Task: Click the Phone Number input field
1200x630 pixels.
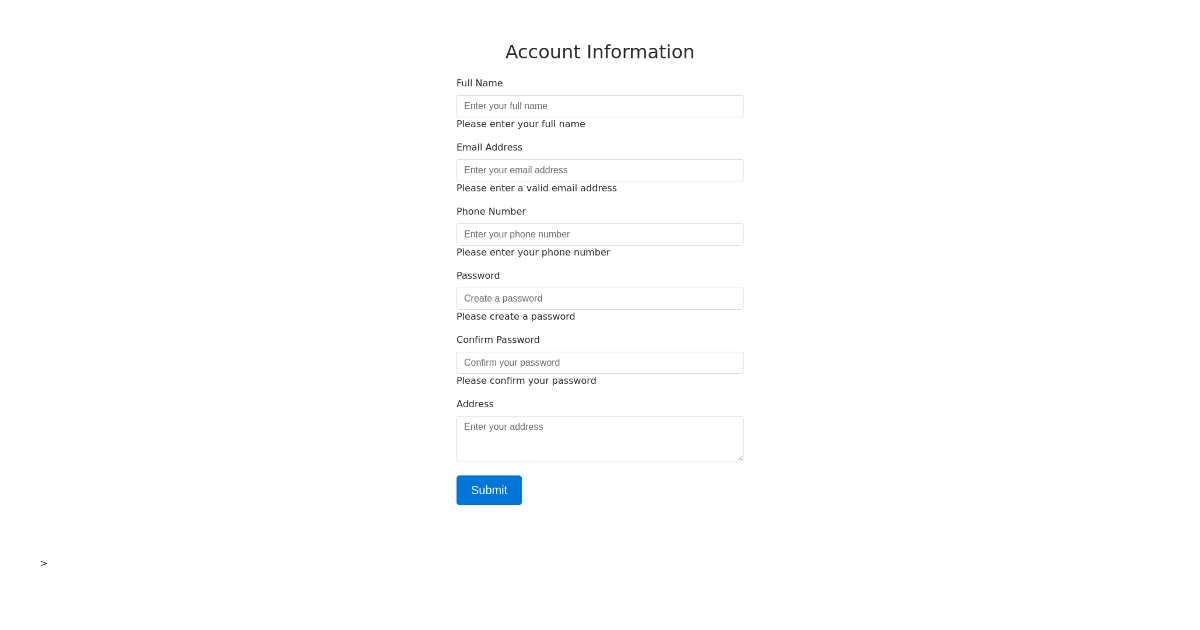Action: (x=600, y=234)
